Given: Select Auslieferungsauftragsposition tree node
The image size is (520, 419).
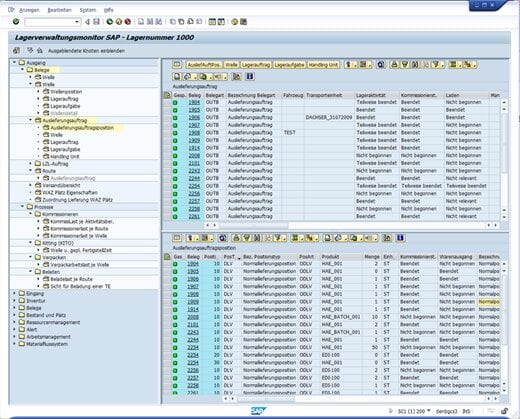Looking at the screenshot, I should pos(82,128).
